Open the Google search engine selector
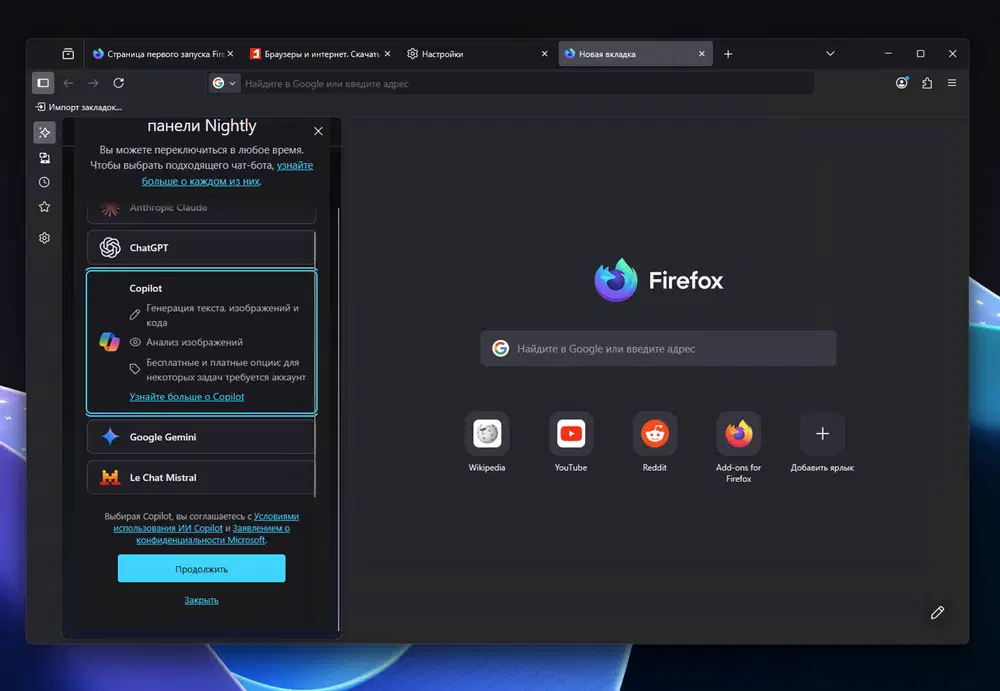Viewport: 1000px width, 691px height. click(x=224, y=83)
